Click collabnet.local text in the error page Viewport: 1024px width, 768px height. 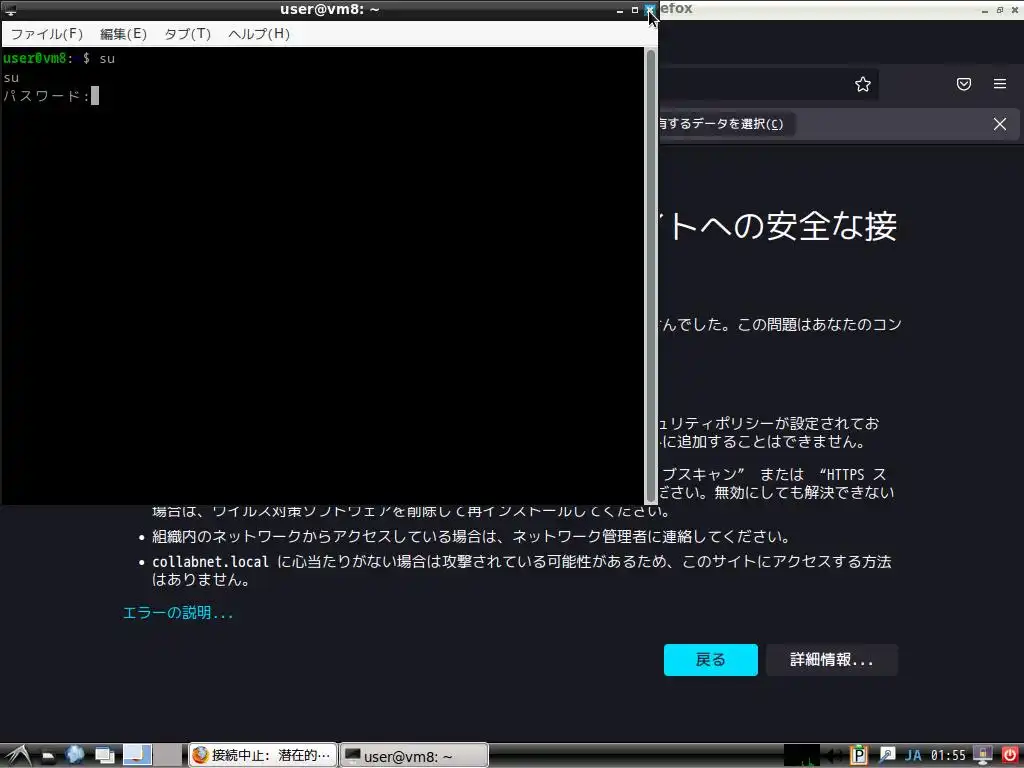pos(210,562)
